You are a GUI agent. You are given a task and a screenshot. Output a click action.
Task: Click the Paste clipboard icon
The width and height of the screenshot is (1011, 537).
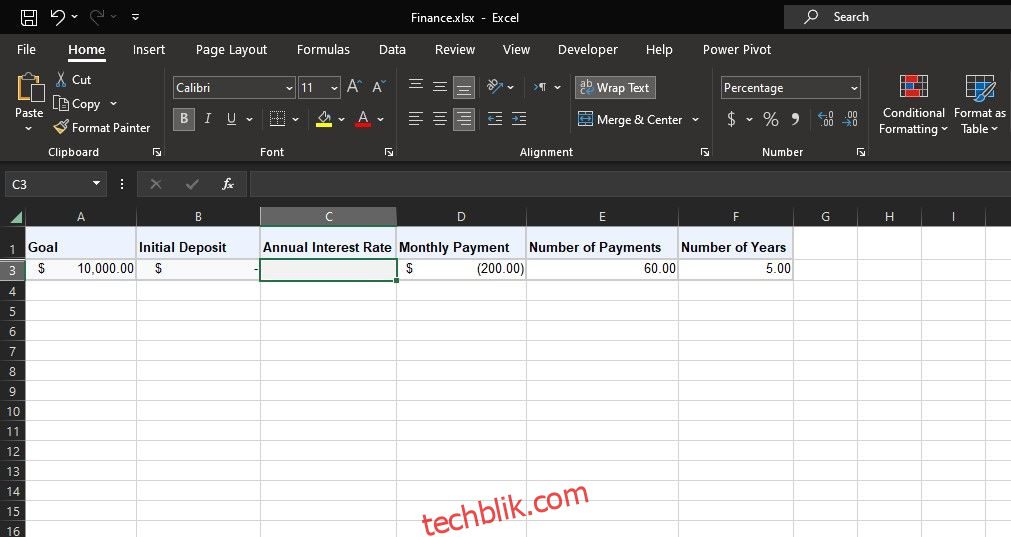coord(30,88)
